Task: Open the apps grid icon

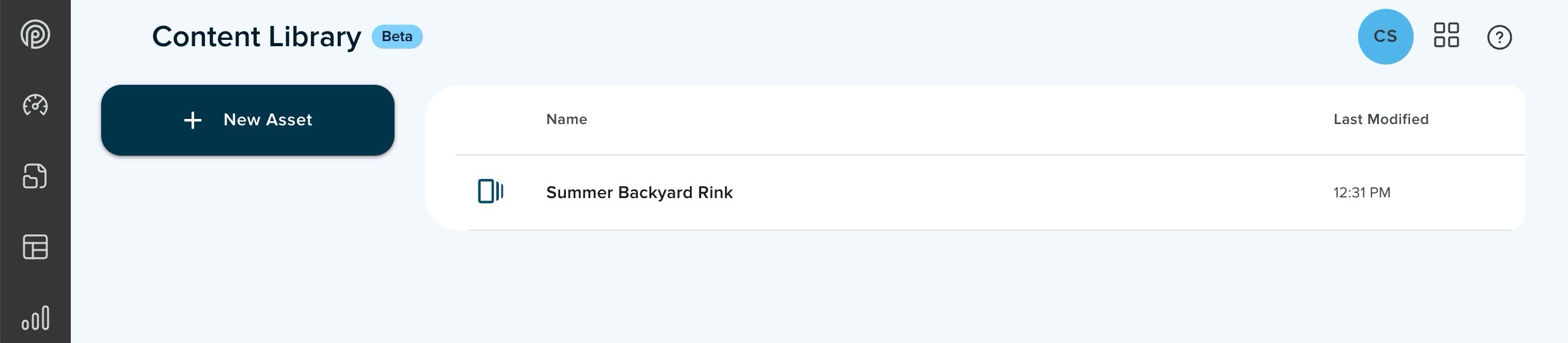Action: coord(1446,35)
